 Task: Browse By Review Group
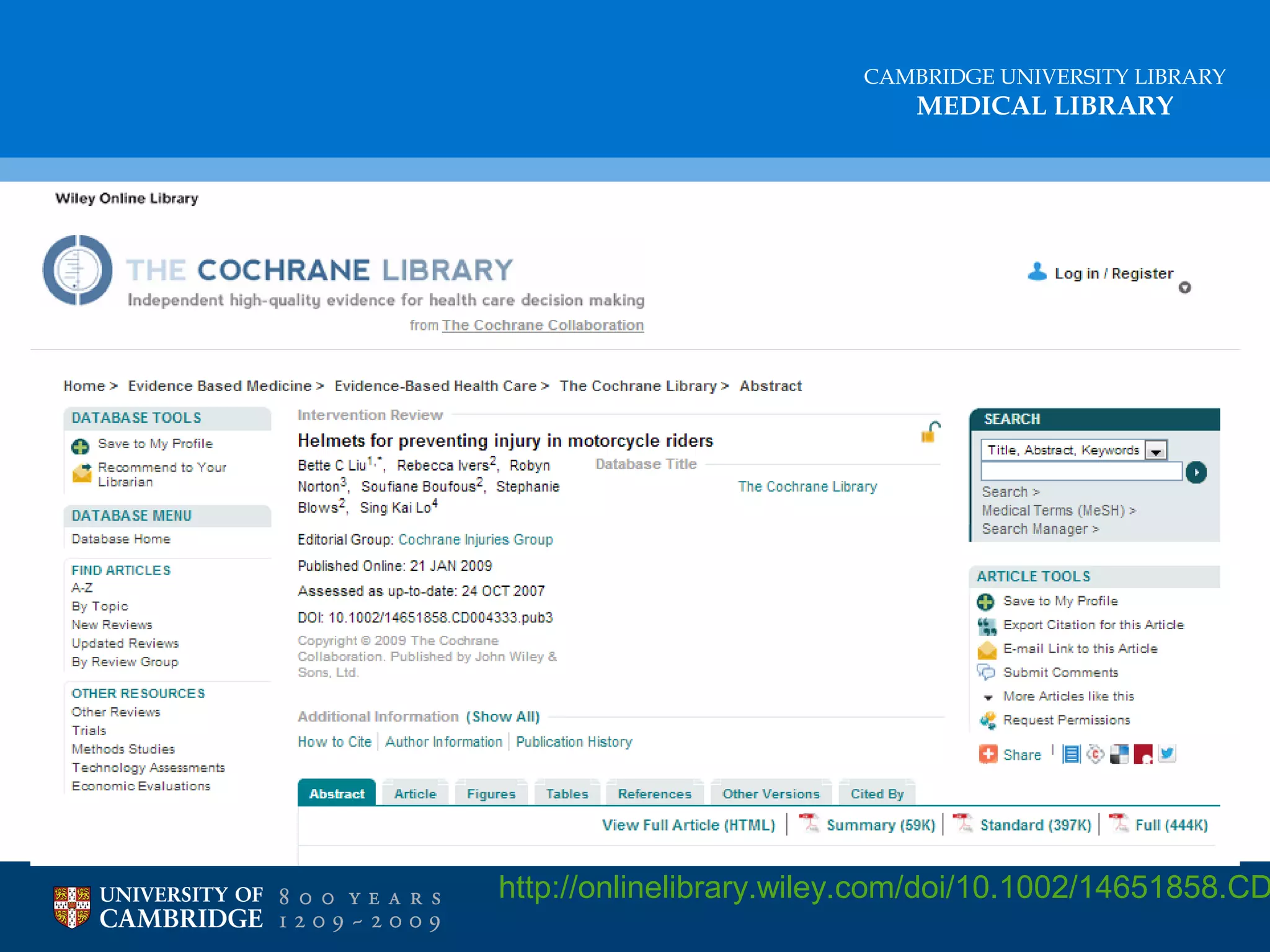tap(125, 662)
